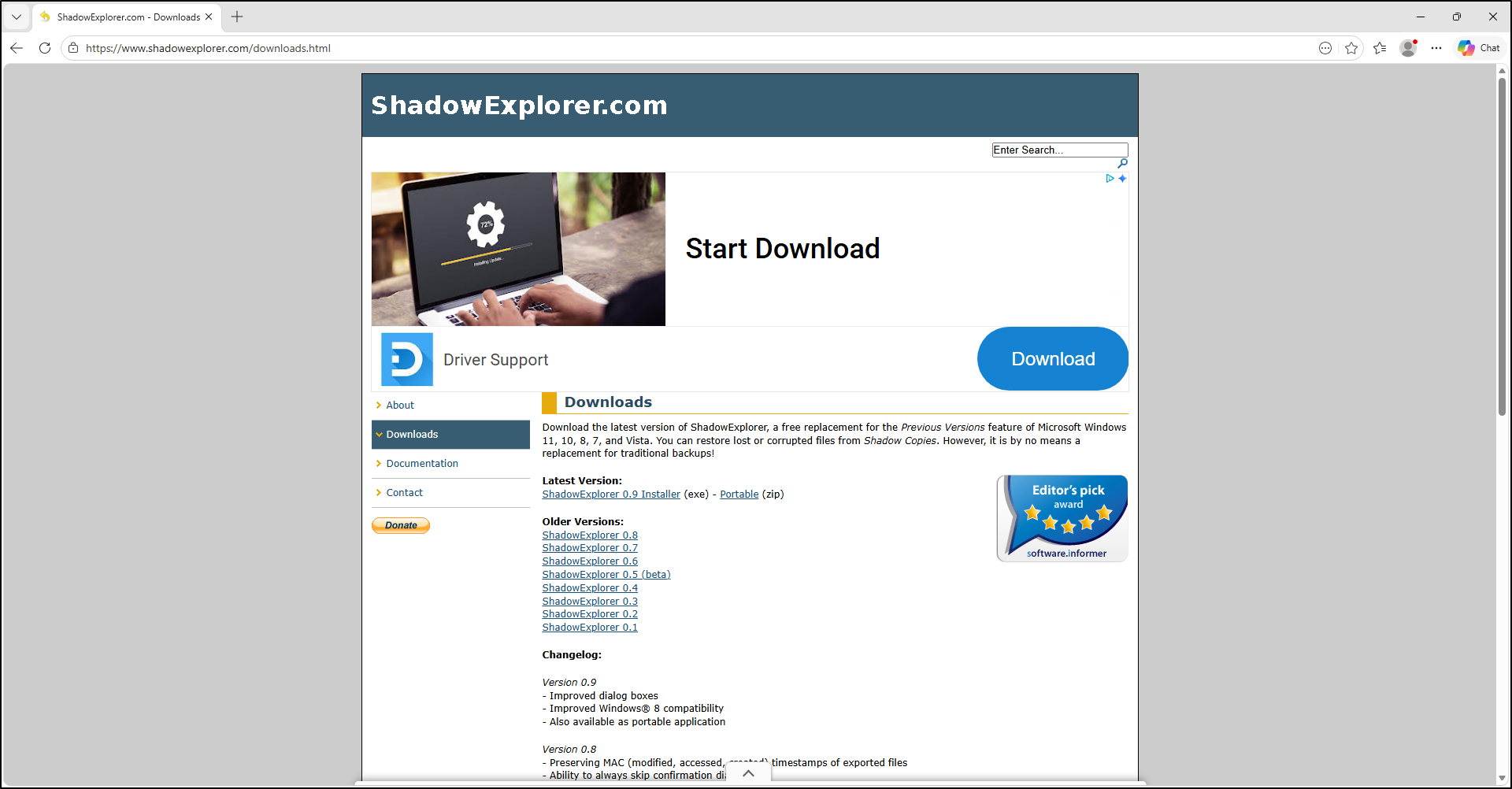The image size is (1512, 789).
Task: Close the ShadowExplorer.com Downloads tab
Action: [x=209, y=17]
